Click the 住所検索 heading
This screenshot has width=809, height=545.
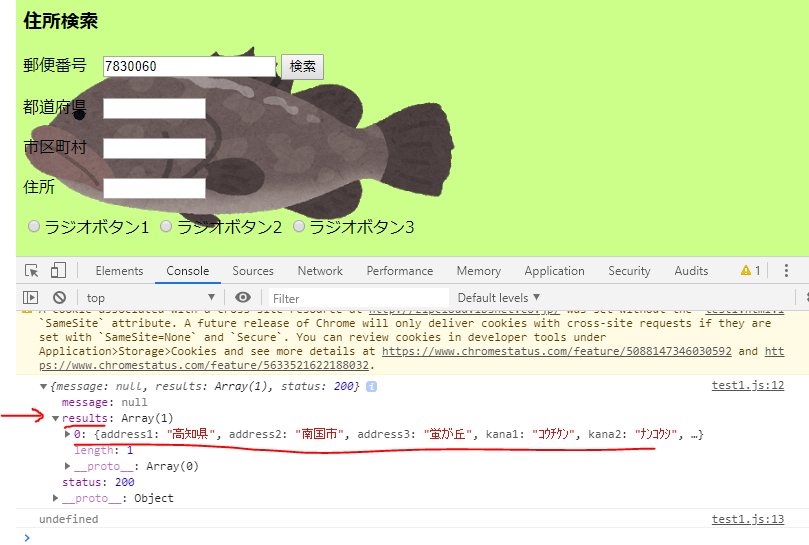point(60,21)
